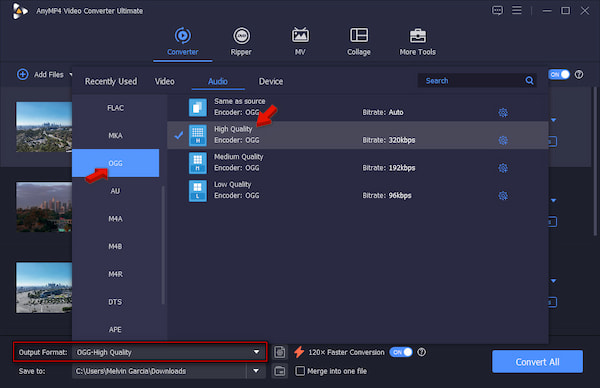Open help icon next to Faster Conversion

pos(421,352)
